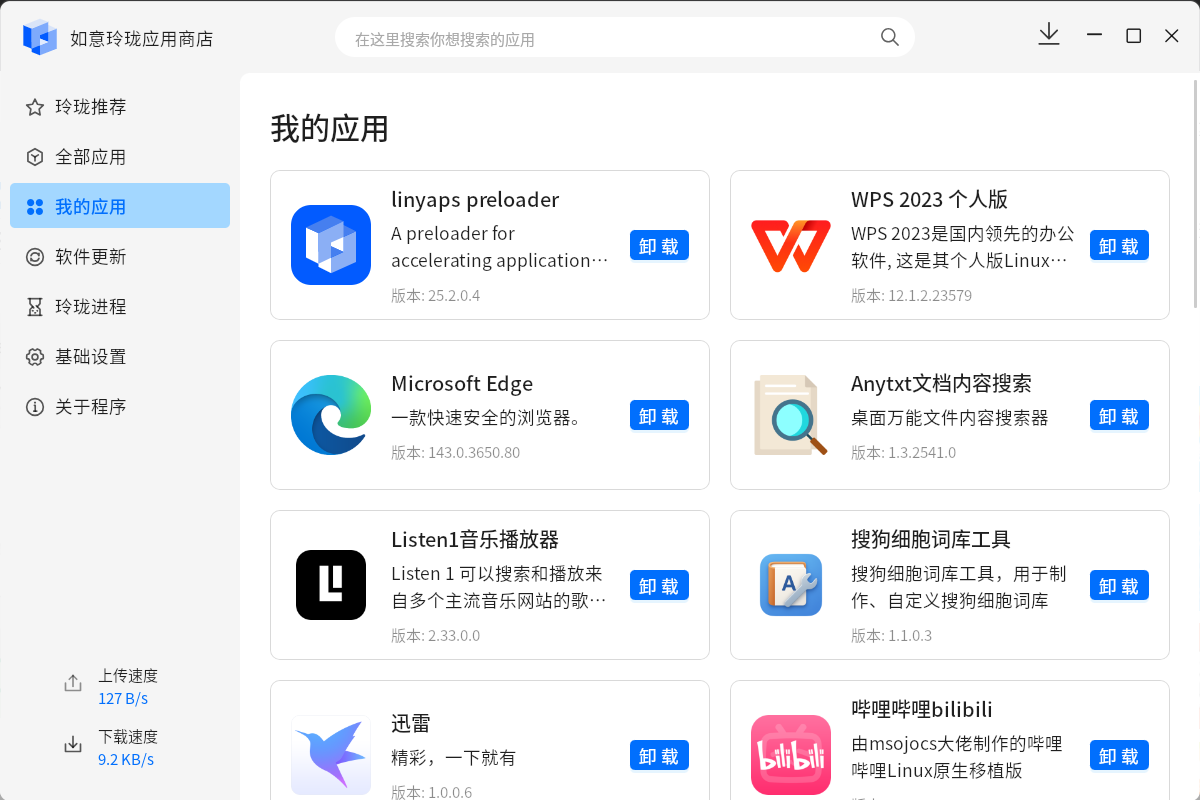The width and height of the screenshot is (1200, 800).
Task: Show the 关于程序 page
Action: 120,407
